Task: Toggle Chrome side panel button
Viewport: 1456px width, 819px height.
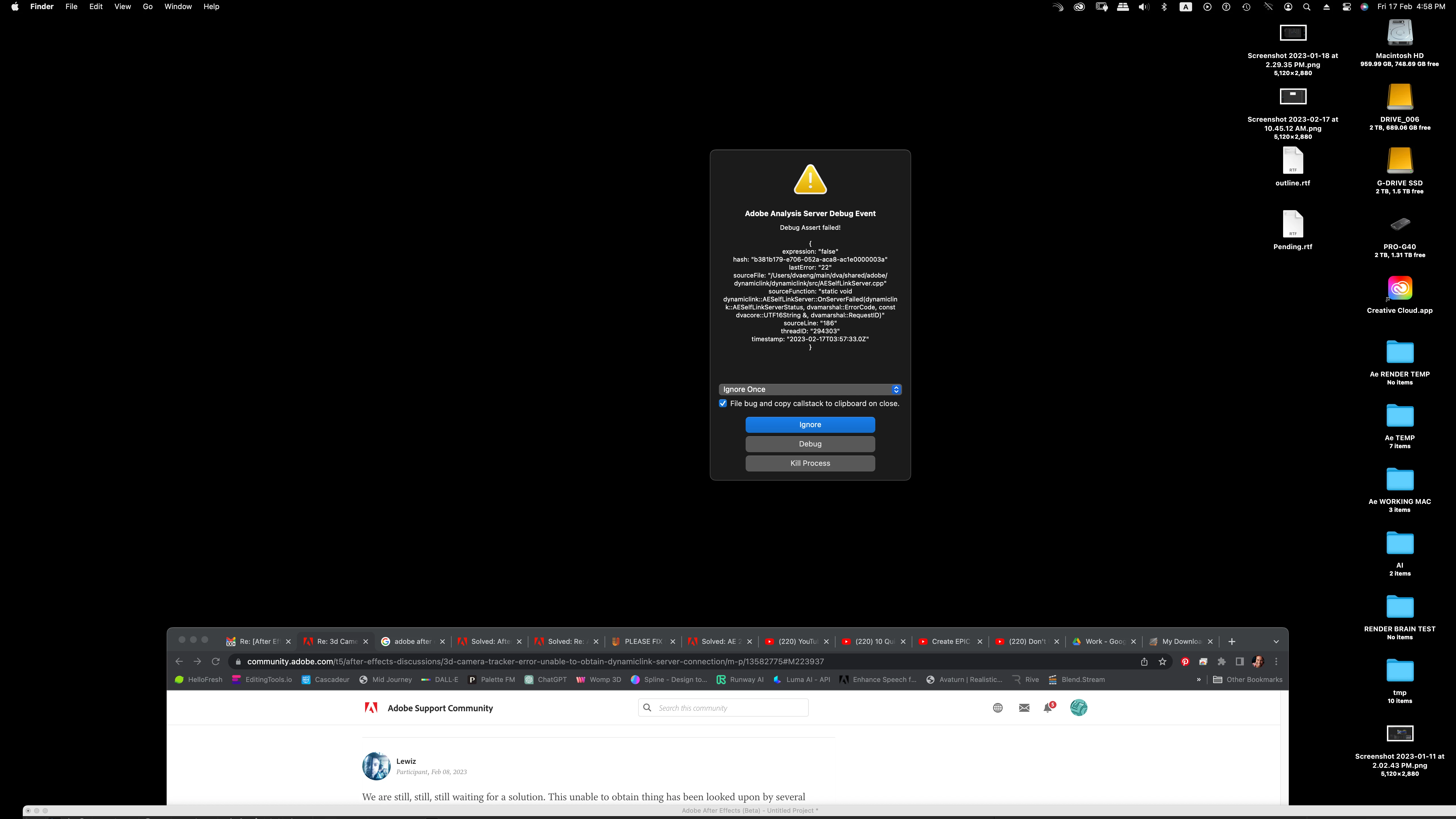Action: coord(1240,661)
